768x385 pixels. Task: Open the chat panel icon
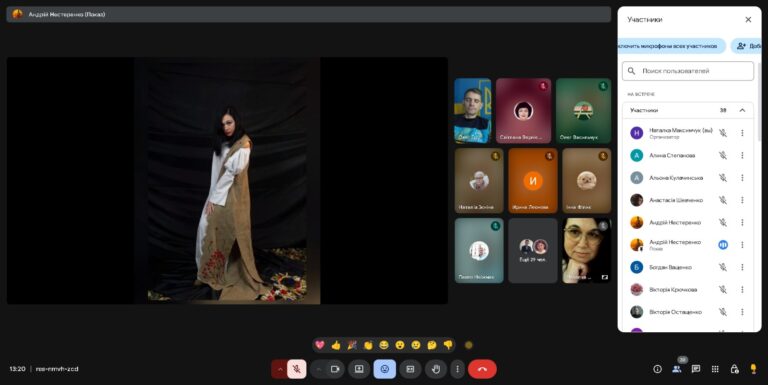[x=696, y=369]
